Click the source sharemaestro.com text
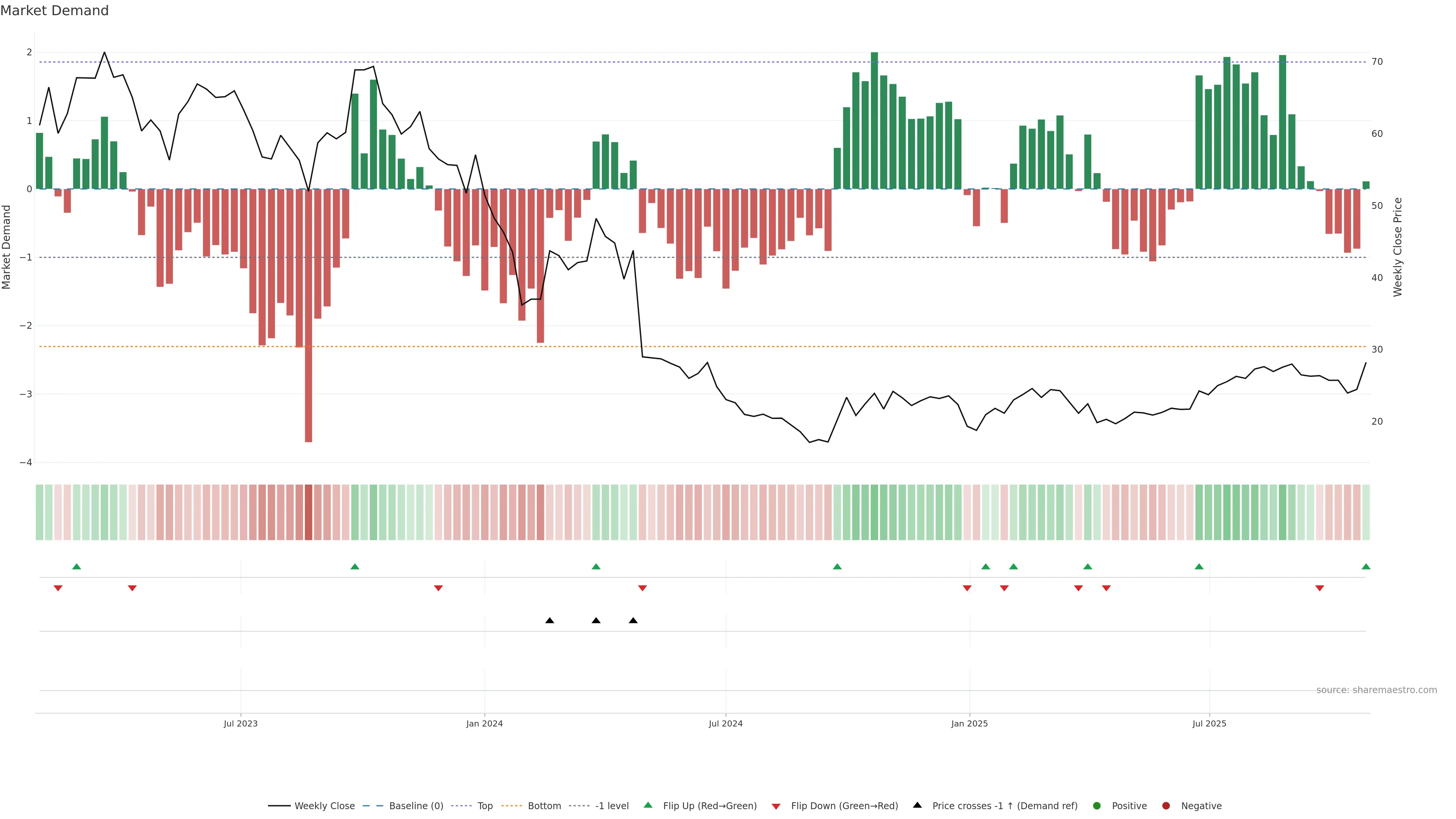This screenshot has height=819, width=1456. pos(1376,690)
